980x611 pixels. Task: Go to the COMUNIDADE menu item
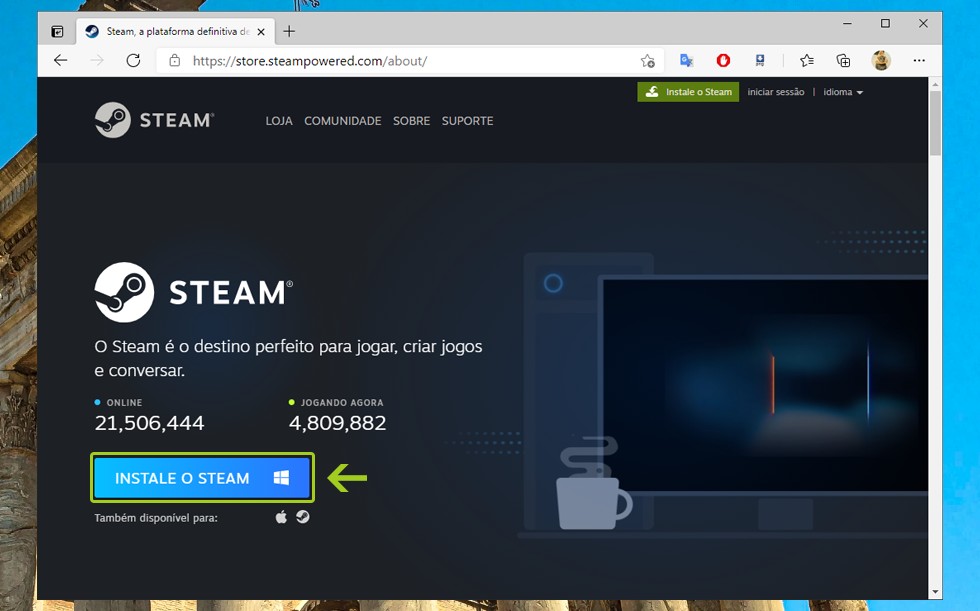click(x=342, y=121)
